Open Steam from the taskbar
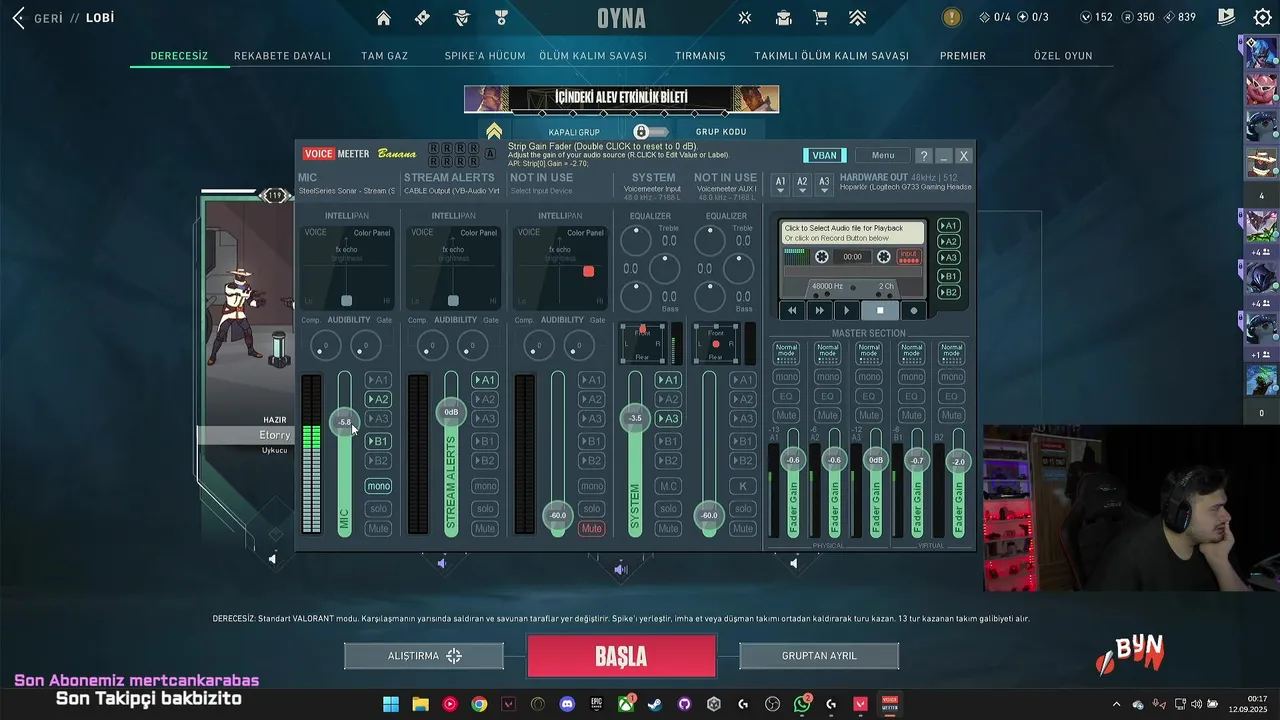 click(x=654, y=704)
